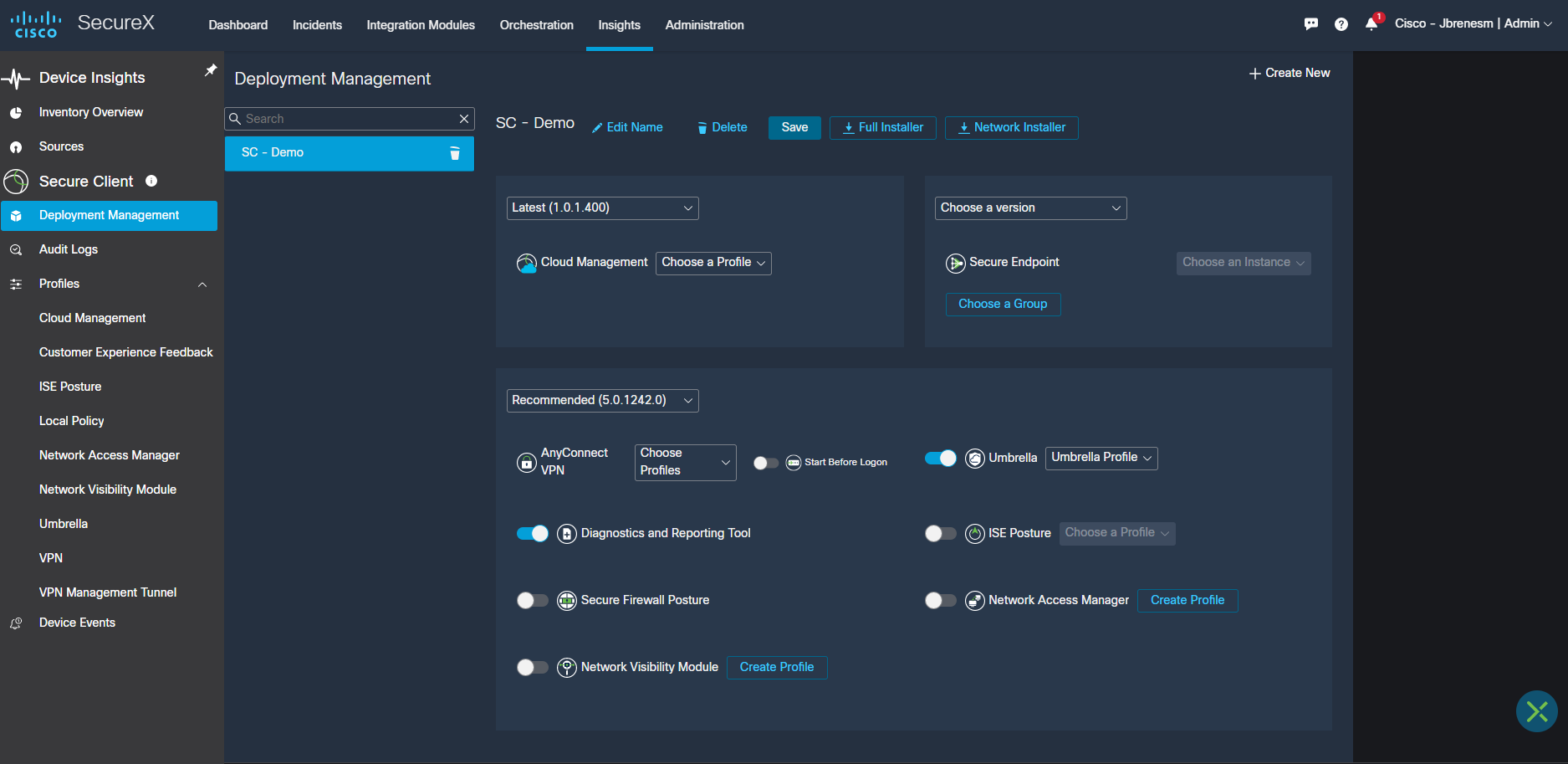Download the Network Installer
1568x764 pixels.
[x=1011, y=128]
